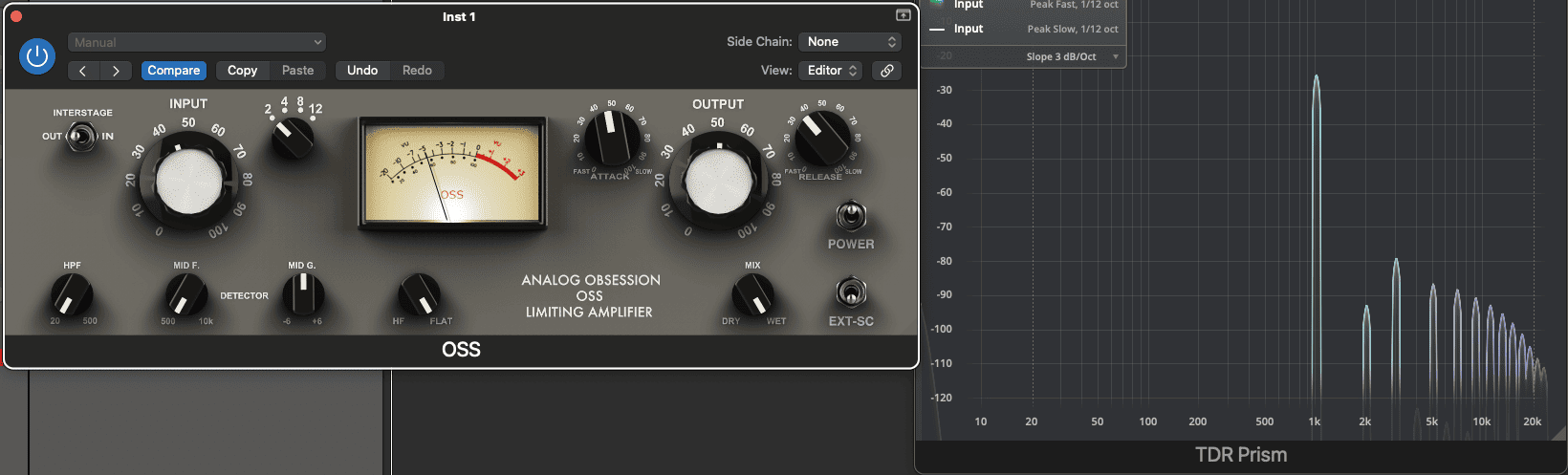1568x475 pixels.
Task: Open the View Editor dropdown
Action: point(832,71)
